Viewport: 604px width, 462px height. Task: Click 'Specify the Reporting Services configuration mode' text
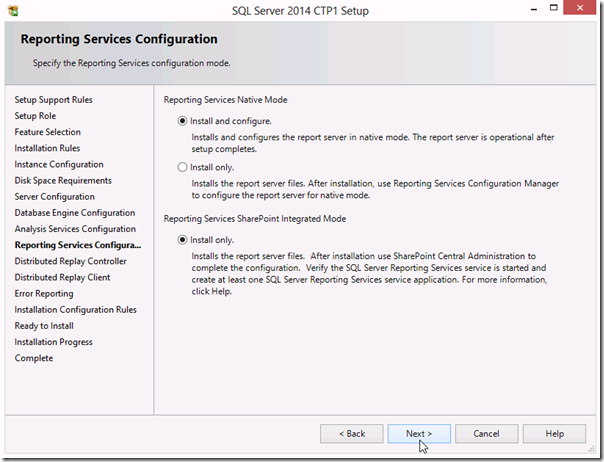(131, 63)
